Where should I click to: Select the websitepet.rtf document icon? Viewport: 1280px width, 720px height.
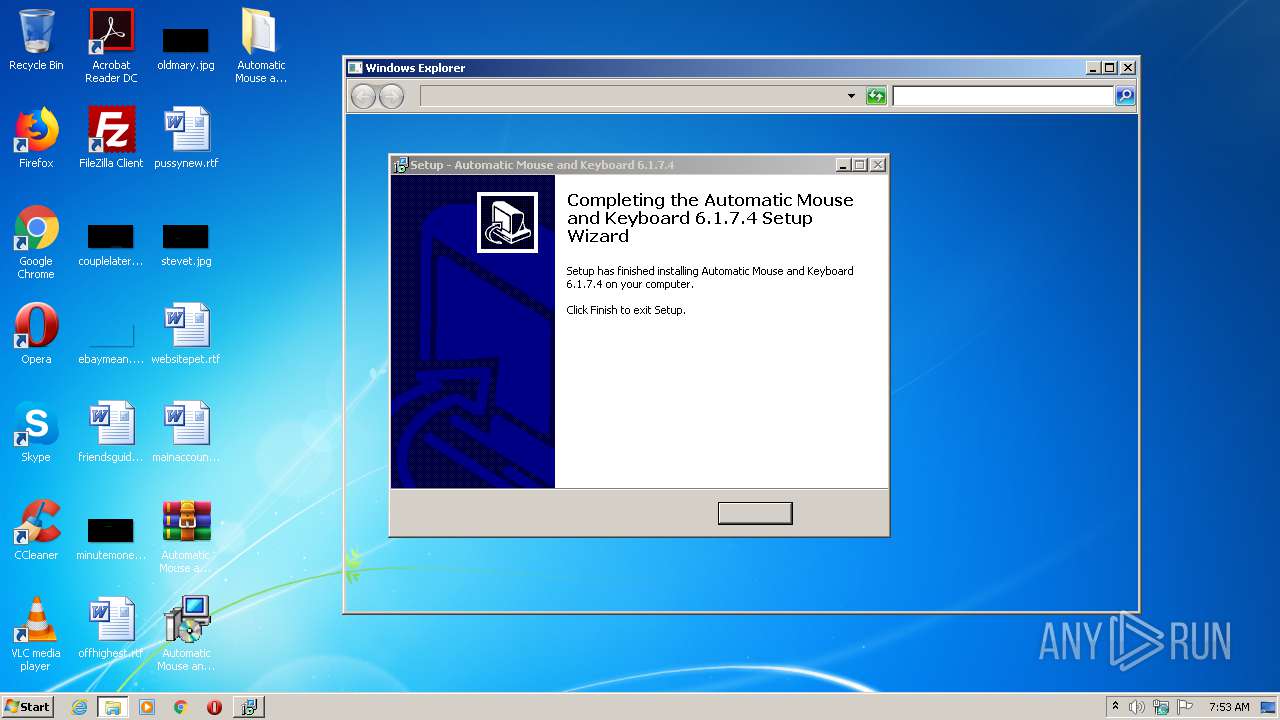(x=186, y=334)
